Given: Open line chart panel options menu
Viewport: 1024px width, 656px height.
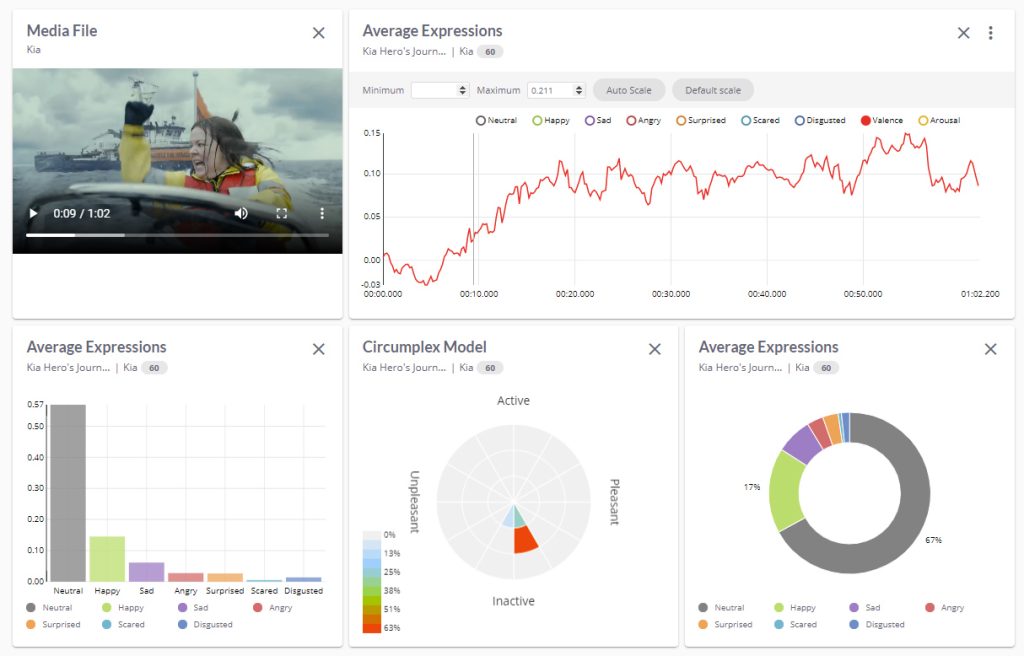Looking at the screenshot, I should (x=990, y=33).
